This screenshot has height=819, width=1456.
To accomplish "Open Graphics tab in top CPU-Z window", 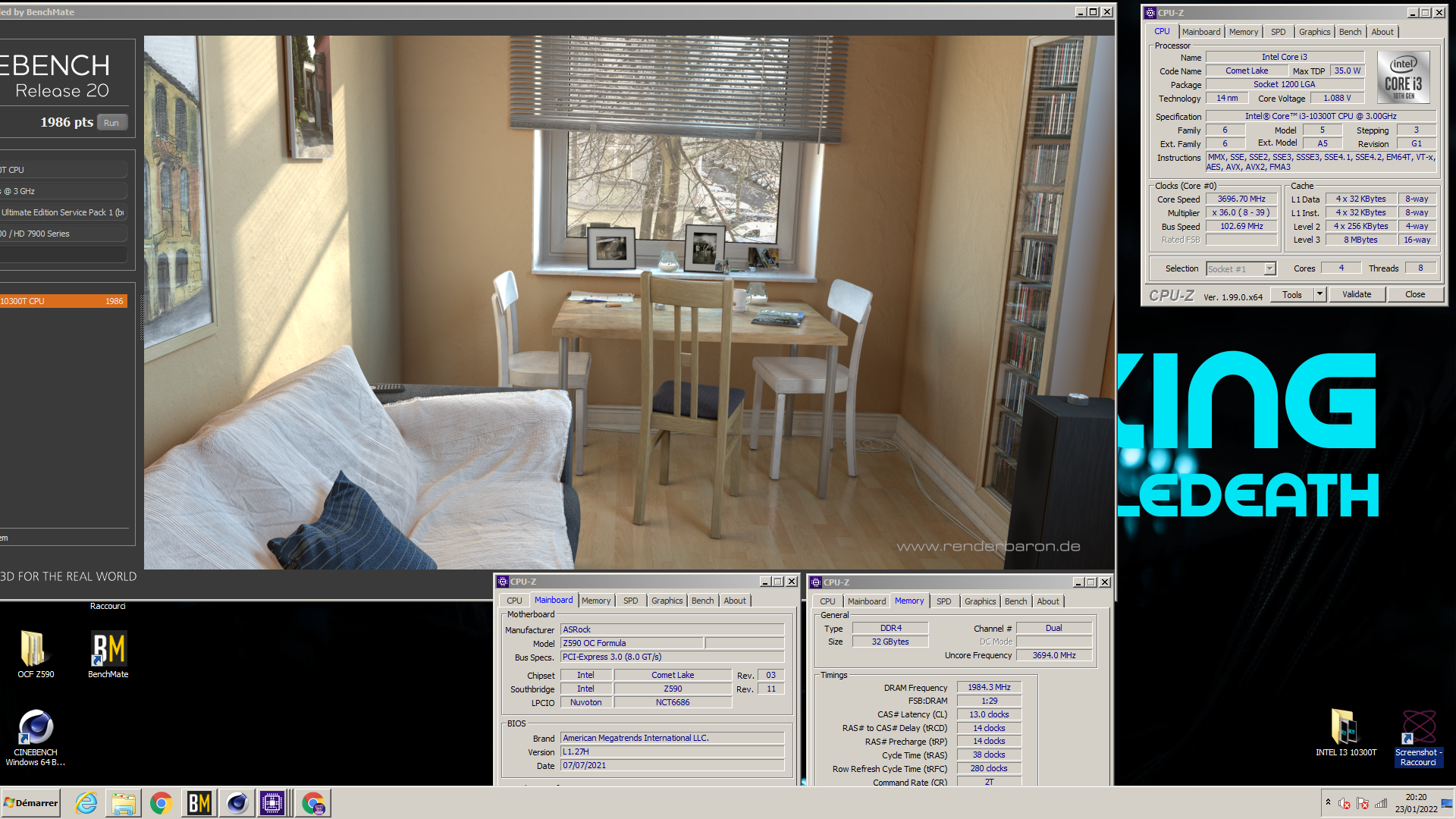I will coord(1314,32).
